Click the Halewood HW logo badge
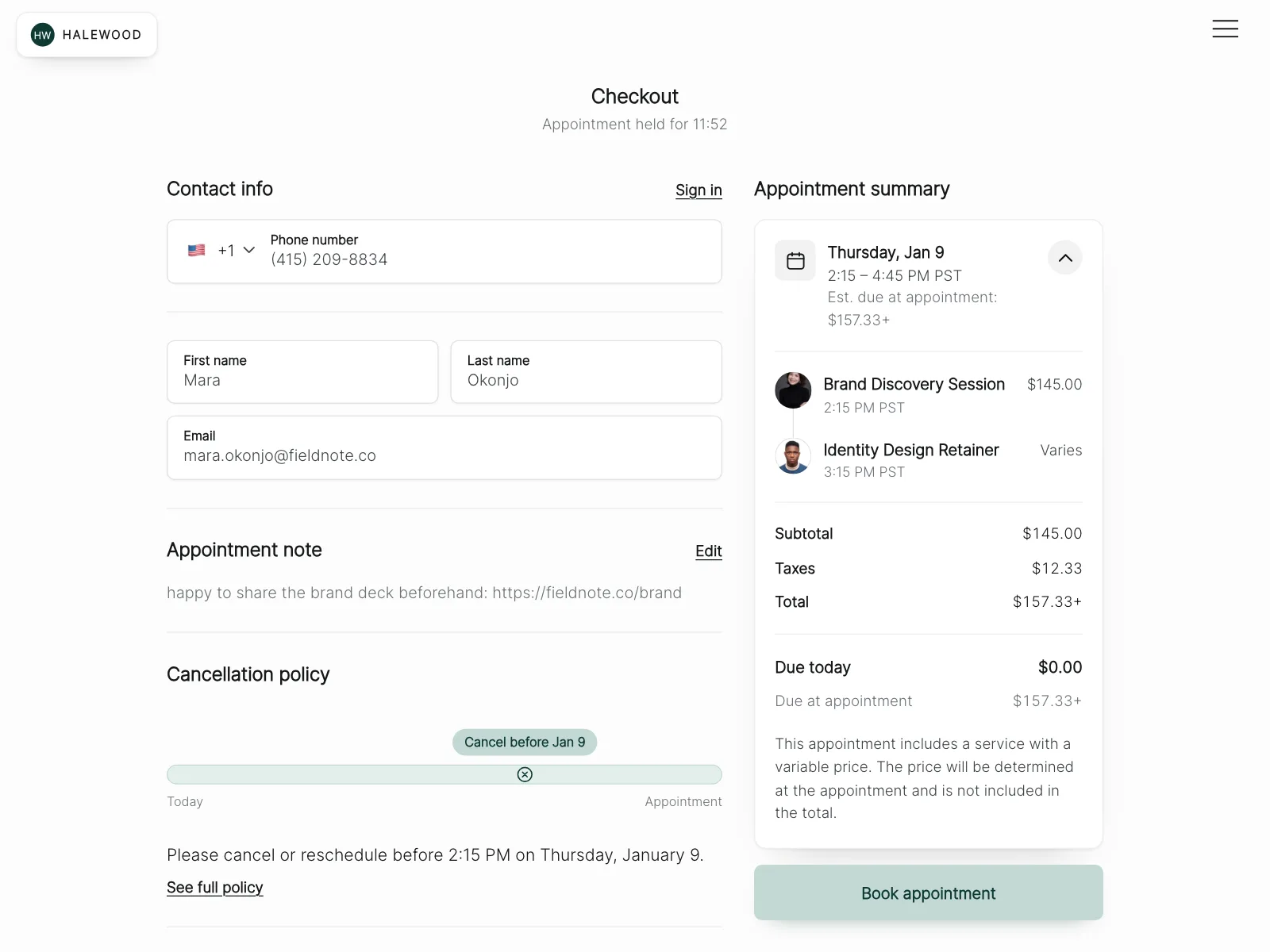Viewport: 1270px width, 952px height. coord(87,35)
